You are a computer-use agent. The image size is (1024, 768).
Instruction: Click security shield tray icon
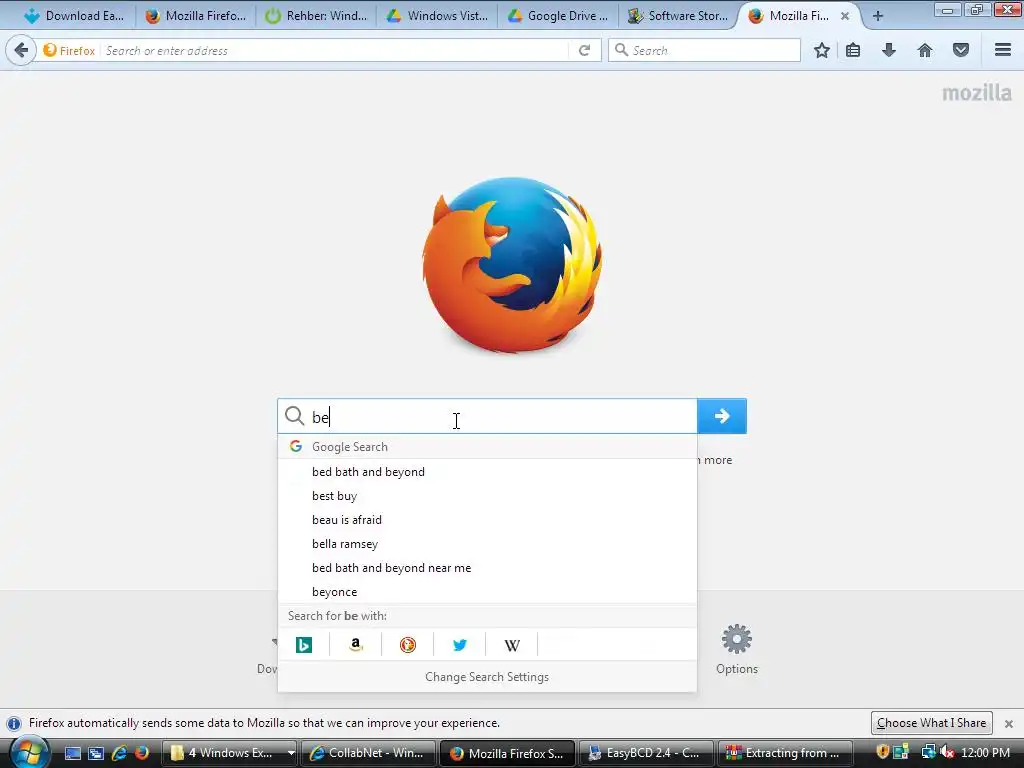click(882, 752)
